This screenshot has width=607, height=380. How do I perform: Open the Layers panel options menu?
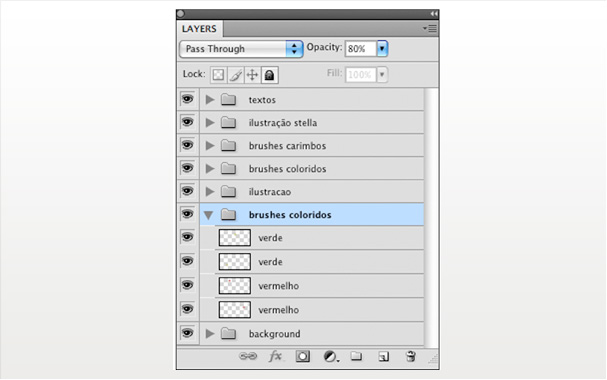430,28
